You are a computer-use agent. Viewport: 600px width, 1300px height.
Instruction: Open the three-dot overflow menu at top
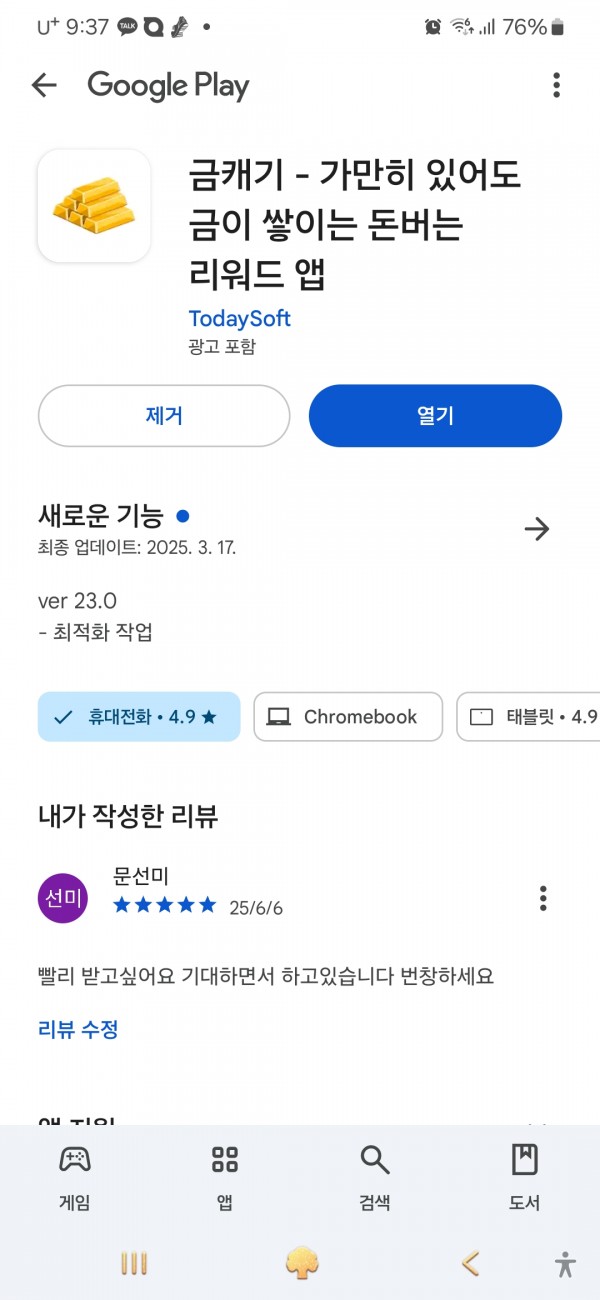(x=556, y=86)
